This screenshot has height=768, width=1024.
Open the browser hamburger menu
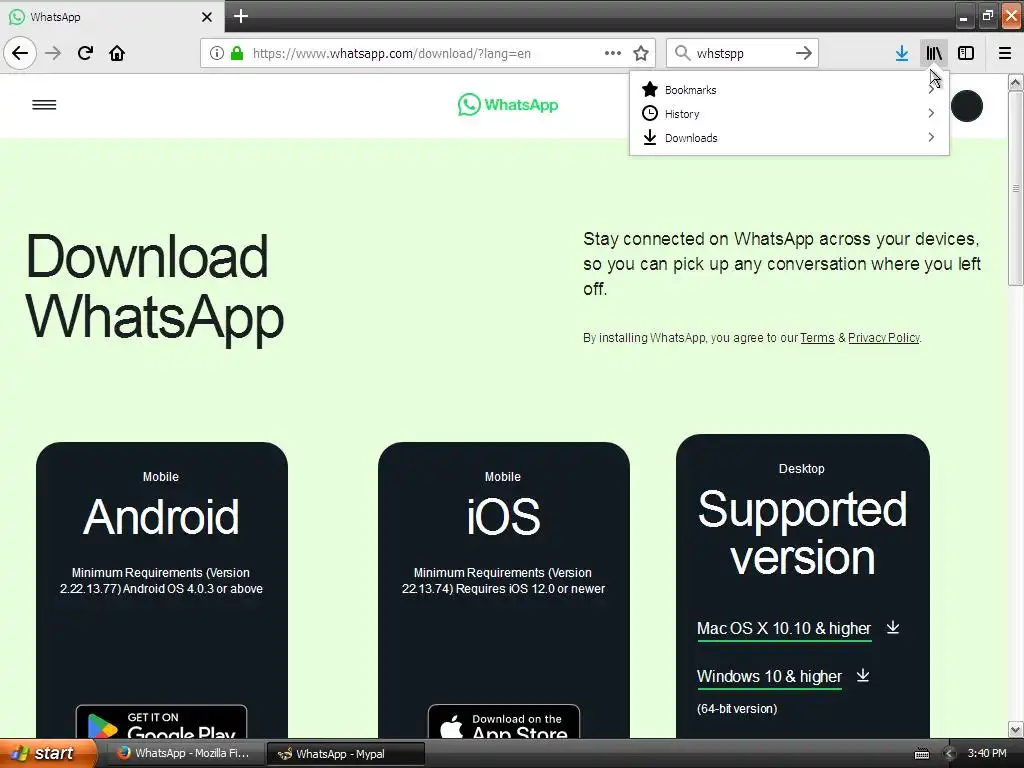(x=1005, y=53)
